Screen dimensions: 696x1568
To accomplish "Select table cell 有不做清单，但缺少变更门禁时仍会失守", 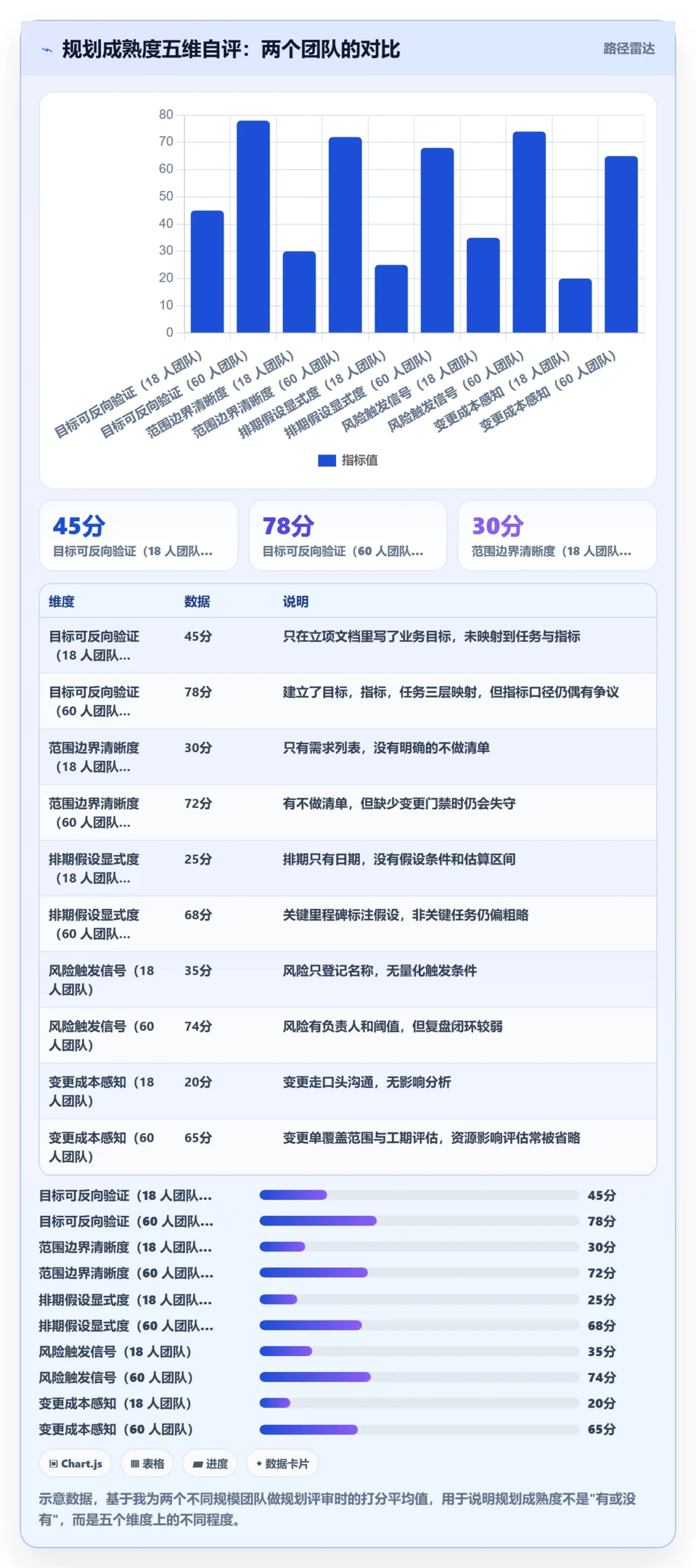I will click(x=399, y=804).
